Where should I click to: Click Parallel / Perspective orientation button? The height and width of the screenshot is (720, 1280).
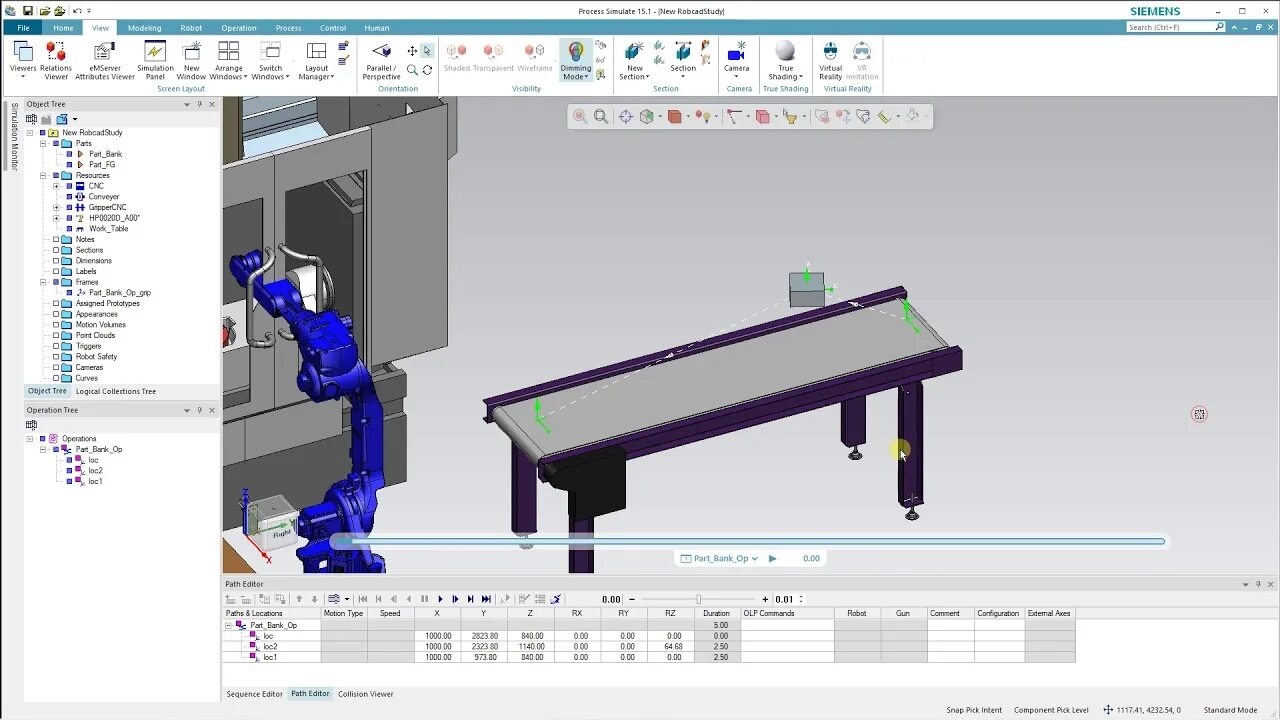381,59
